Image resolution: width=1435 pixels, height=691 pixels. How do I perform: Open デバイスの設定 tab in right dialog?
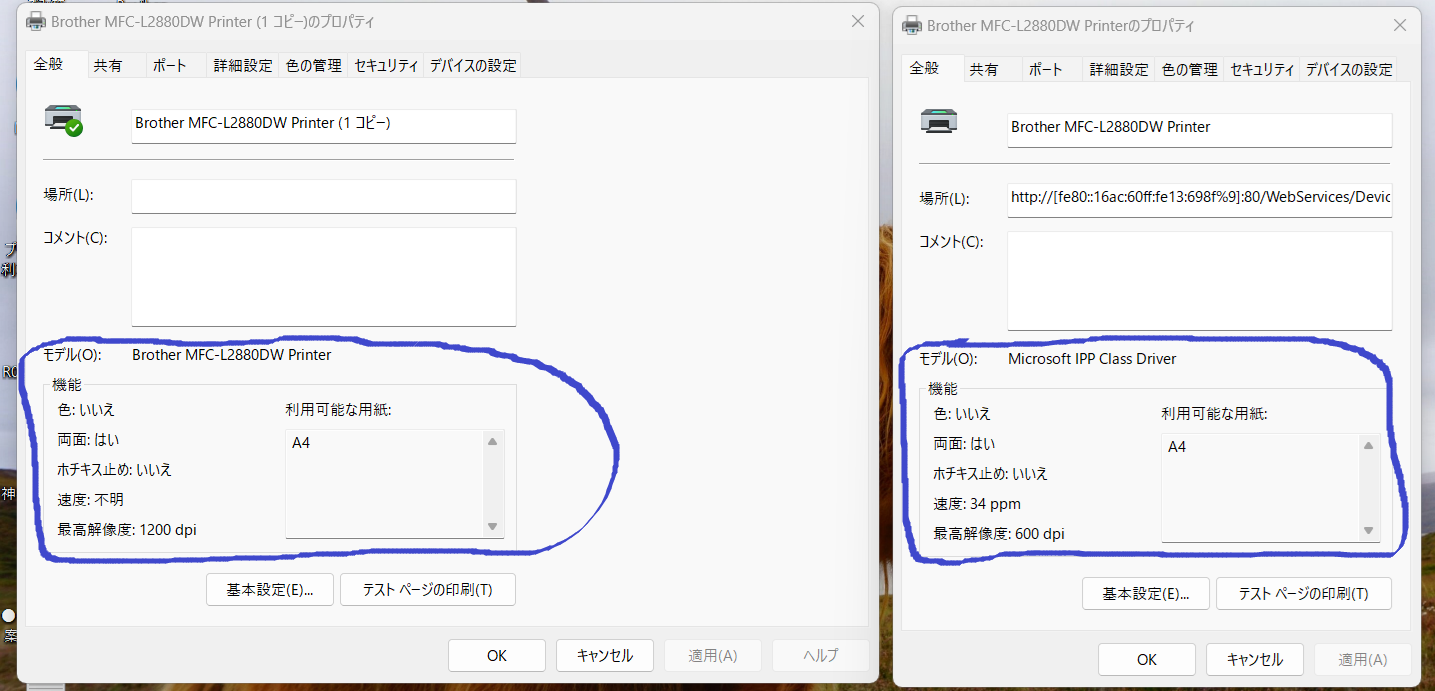point(1348,70)
